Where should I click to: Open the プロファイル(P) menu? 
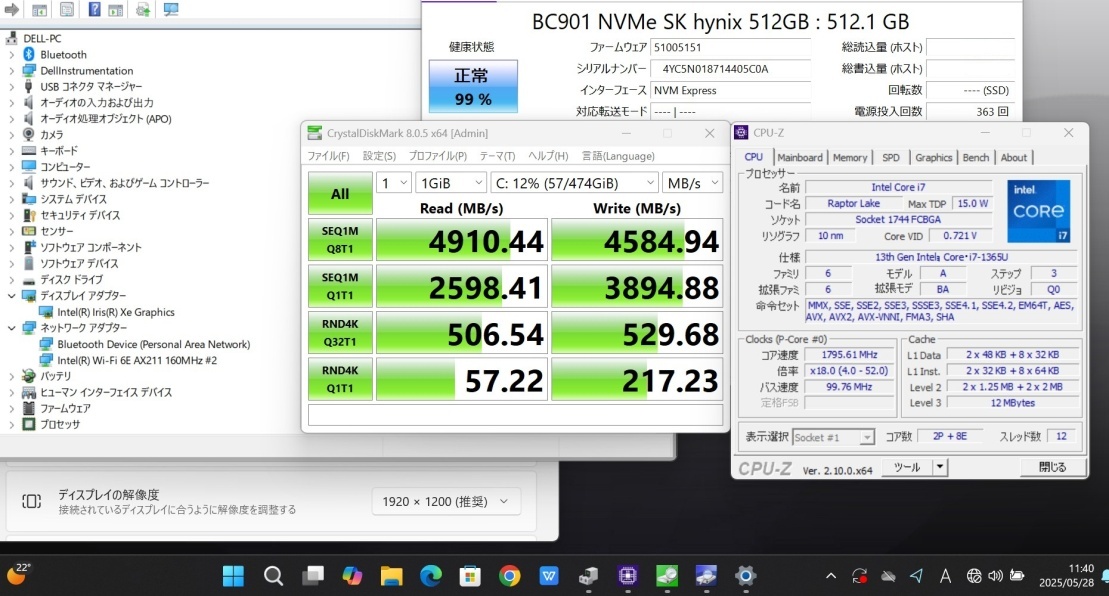438,156
